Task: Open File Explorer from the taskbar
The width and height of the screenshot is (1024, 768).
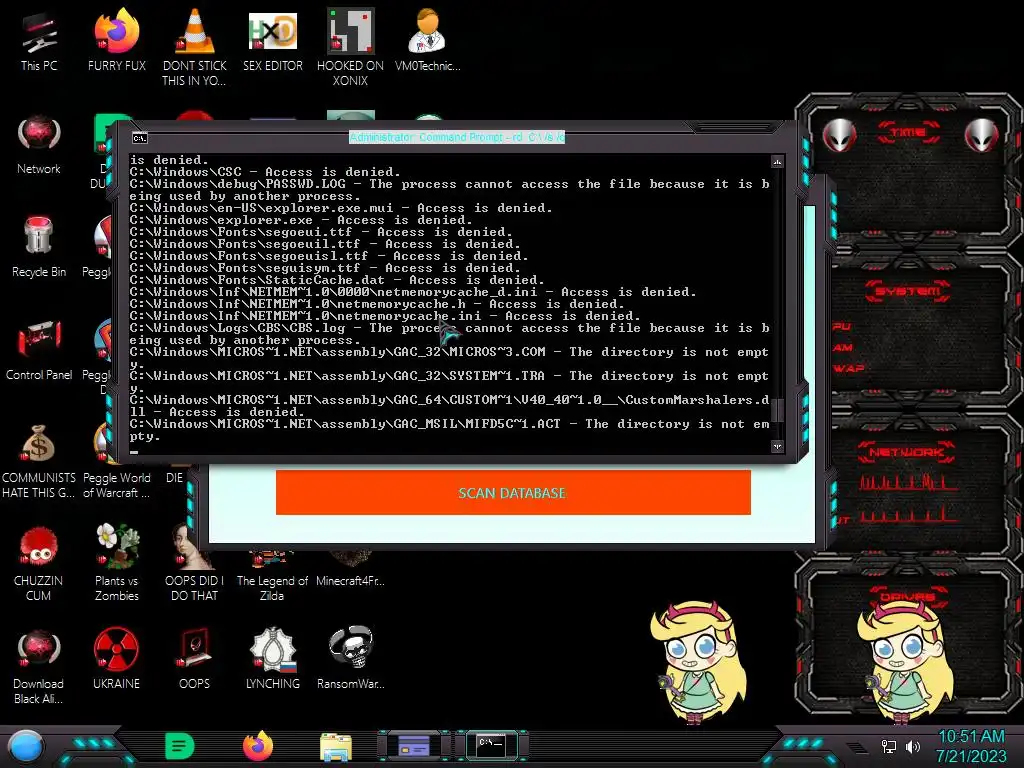Action: coord(336,746)
